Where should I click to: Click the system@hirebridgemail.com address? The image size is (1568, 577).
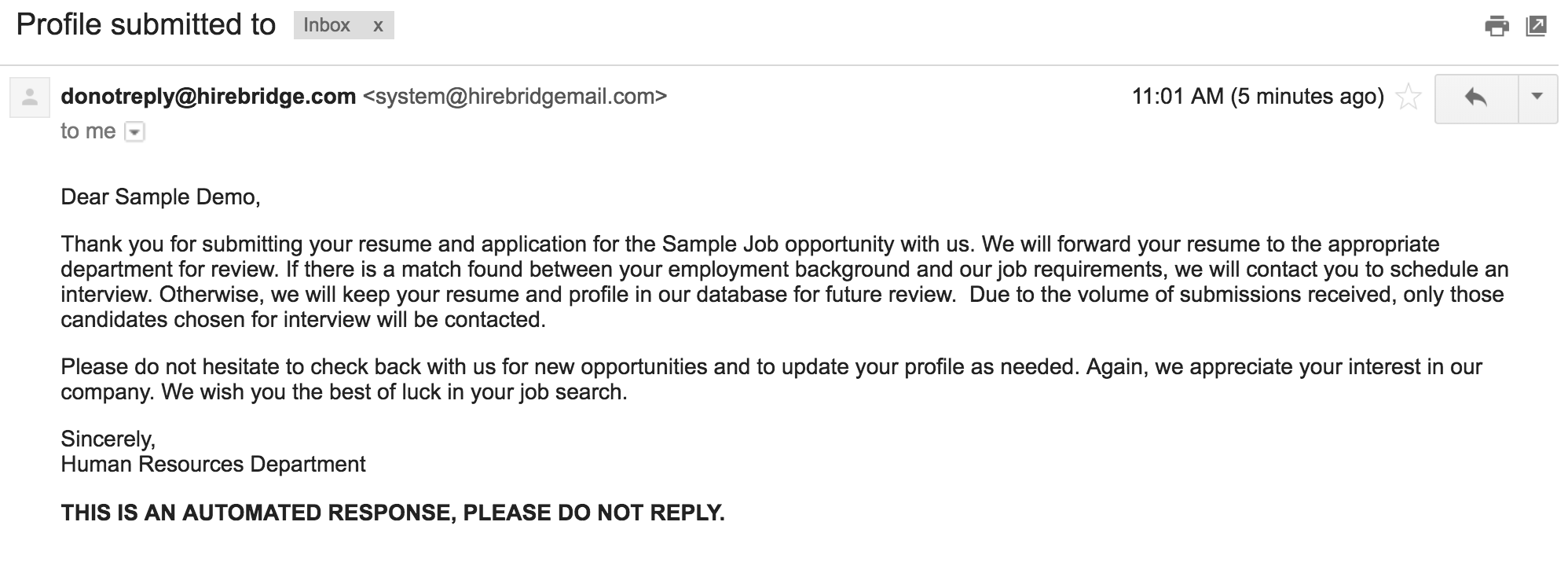[515, 97]
